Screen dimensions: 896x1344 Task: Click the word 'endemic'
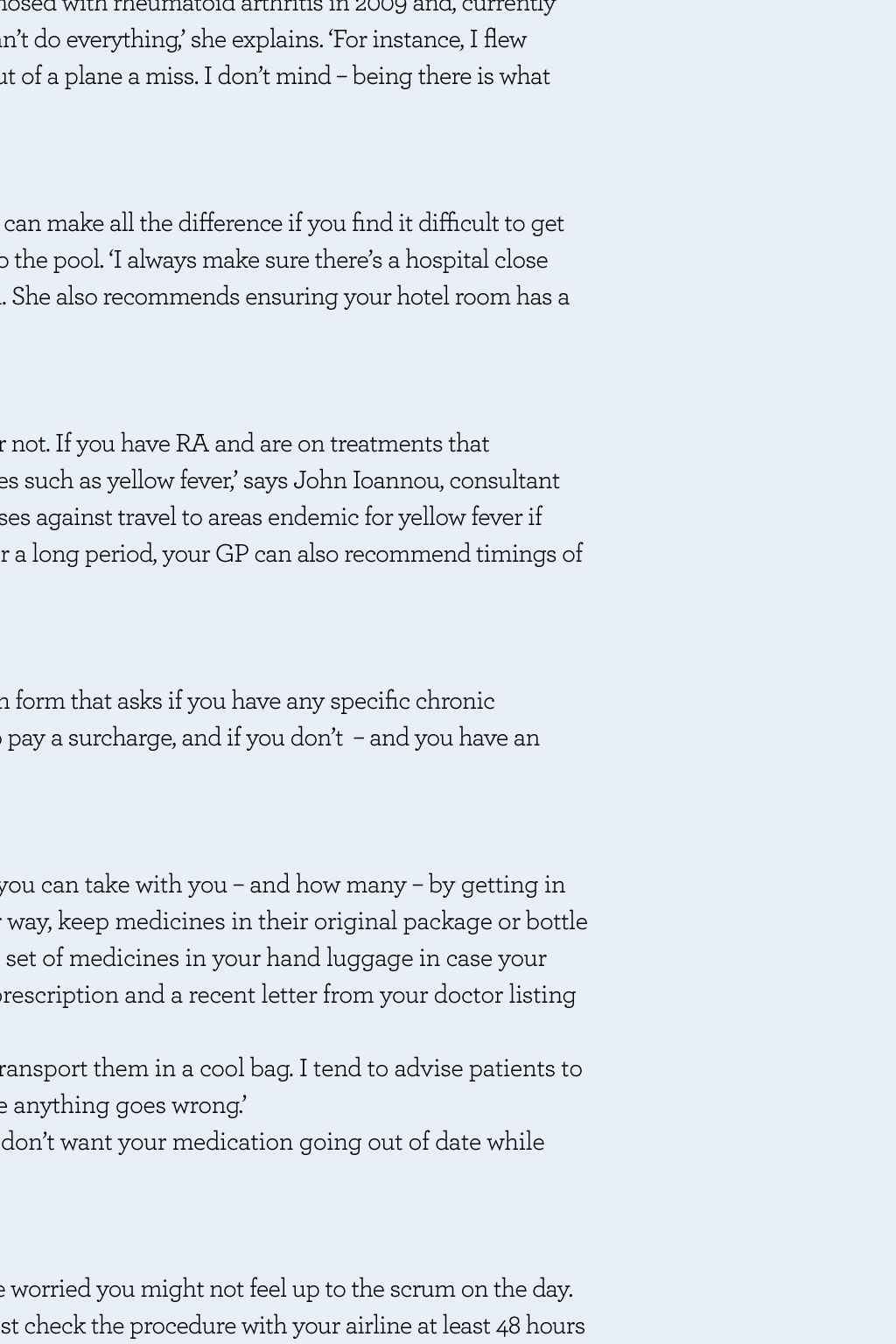[x=313, y=517]
